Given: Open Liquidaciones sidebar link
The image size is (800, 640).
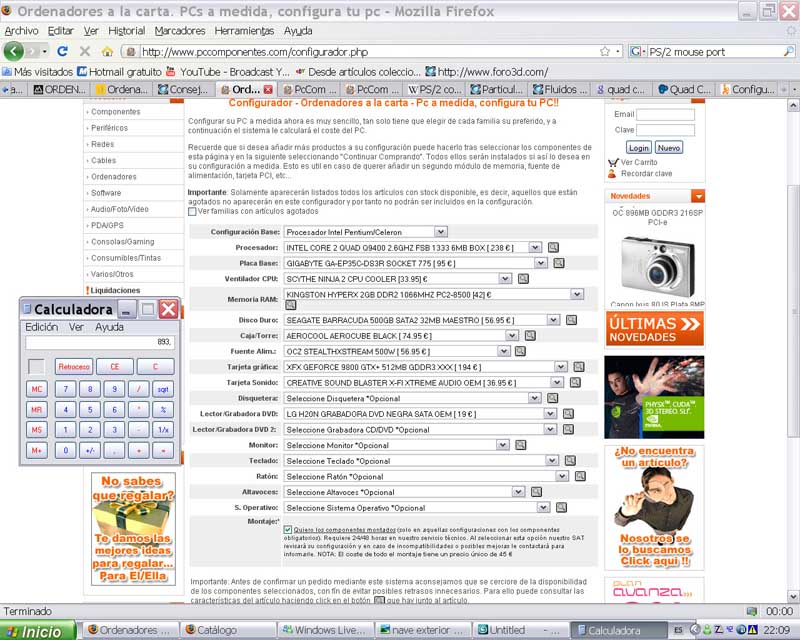Looking at the screenshot, I should click(x=115, y=290).
